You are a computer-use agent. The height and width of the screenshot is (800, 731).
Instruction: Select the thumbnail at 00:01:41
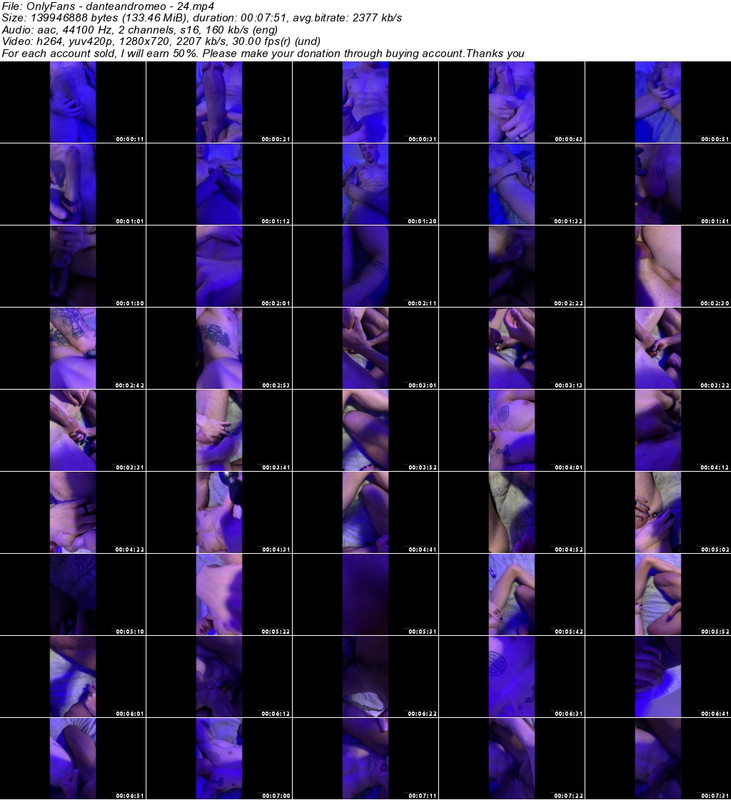pos(658,183)
